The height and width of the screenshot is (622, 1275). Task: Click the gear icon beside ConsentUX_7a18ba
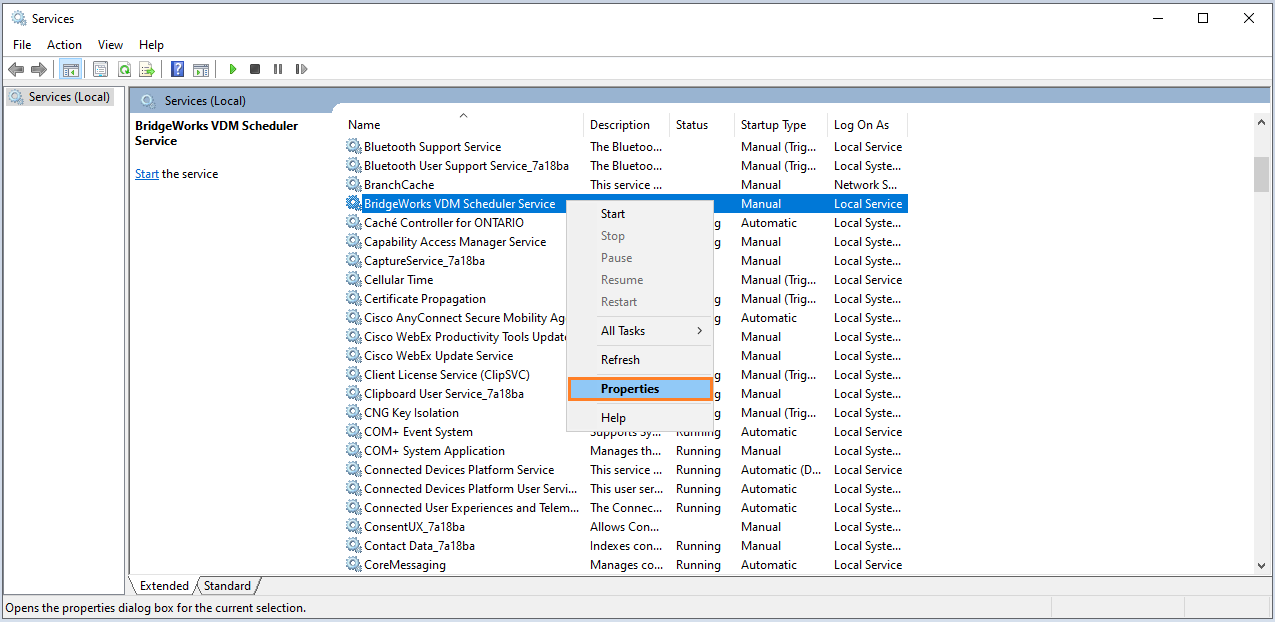pos(354,526)
